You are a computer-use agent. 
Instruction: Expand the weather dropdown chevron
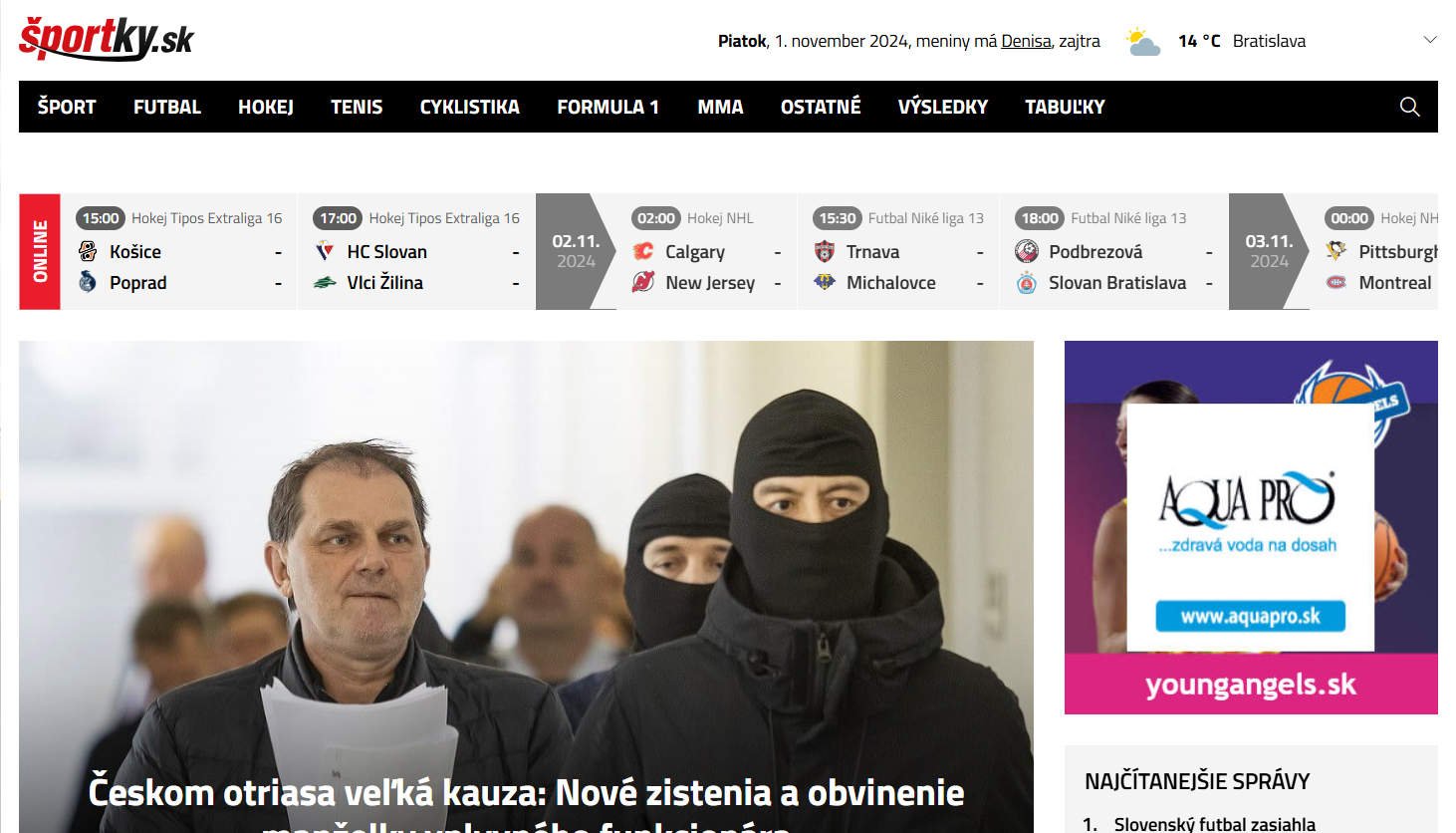click(x=1430, y=40)
